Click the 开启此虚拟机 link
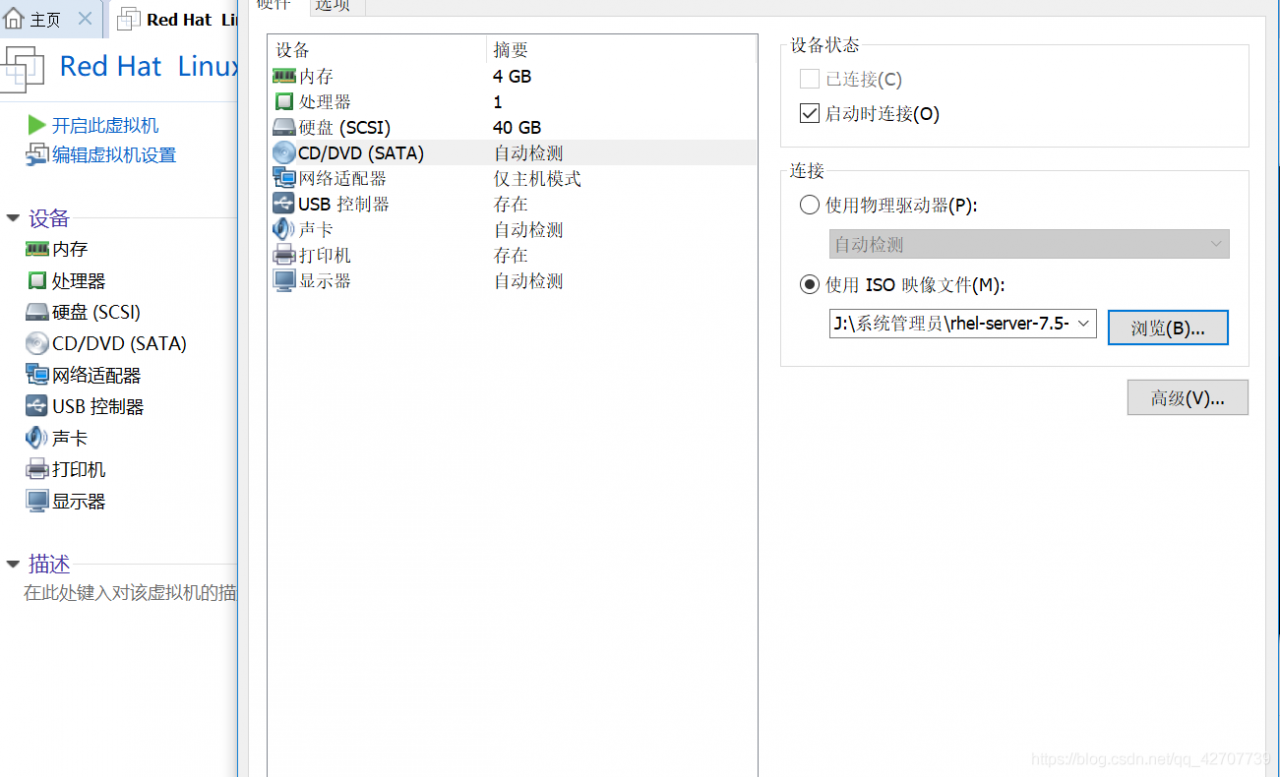This screenshot has height=777, width=1280. 105,125
